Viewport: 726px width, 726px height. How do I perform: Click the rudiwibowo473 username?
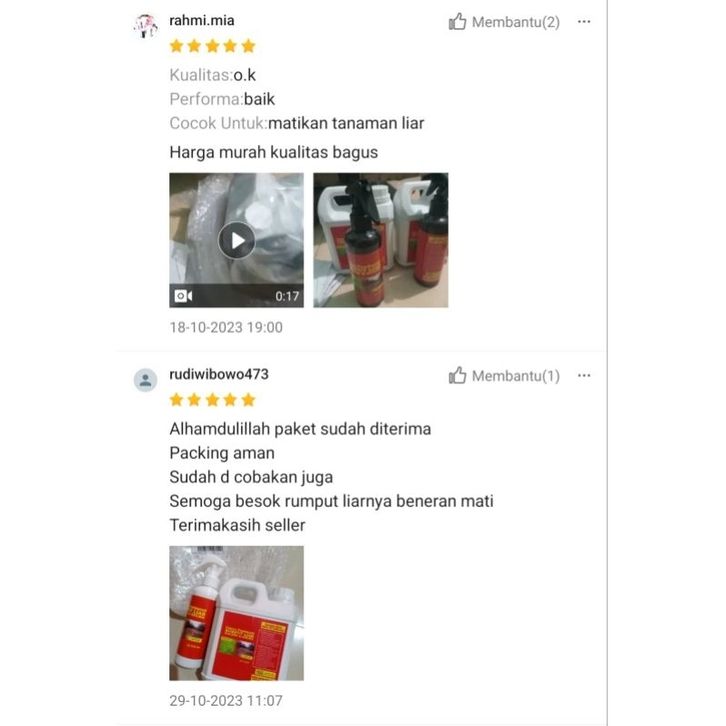219,374
